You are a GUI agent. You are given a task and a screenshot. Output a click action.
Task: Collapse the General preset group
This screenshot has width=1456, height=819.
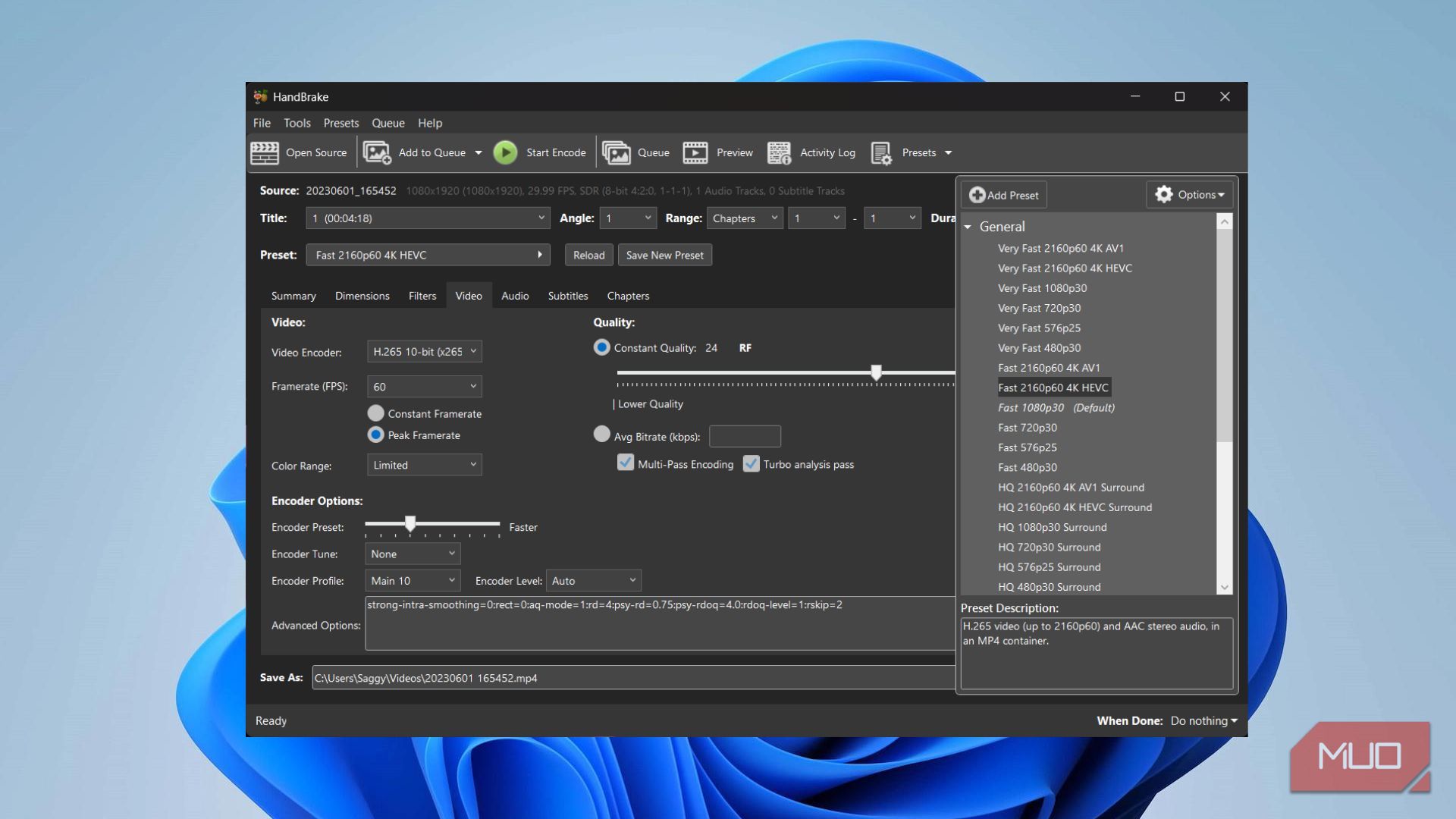[968, 227]
